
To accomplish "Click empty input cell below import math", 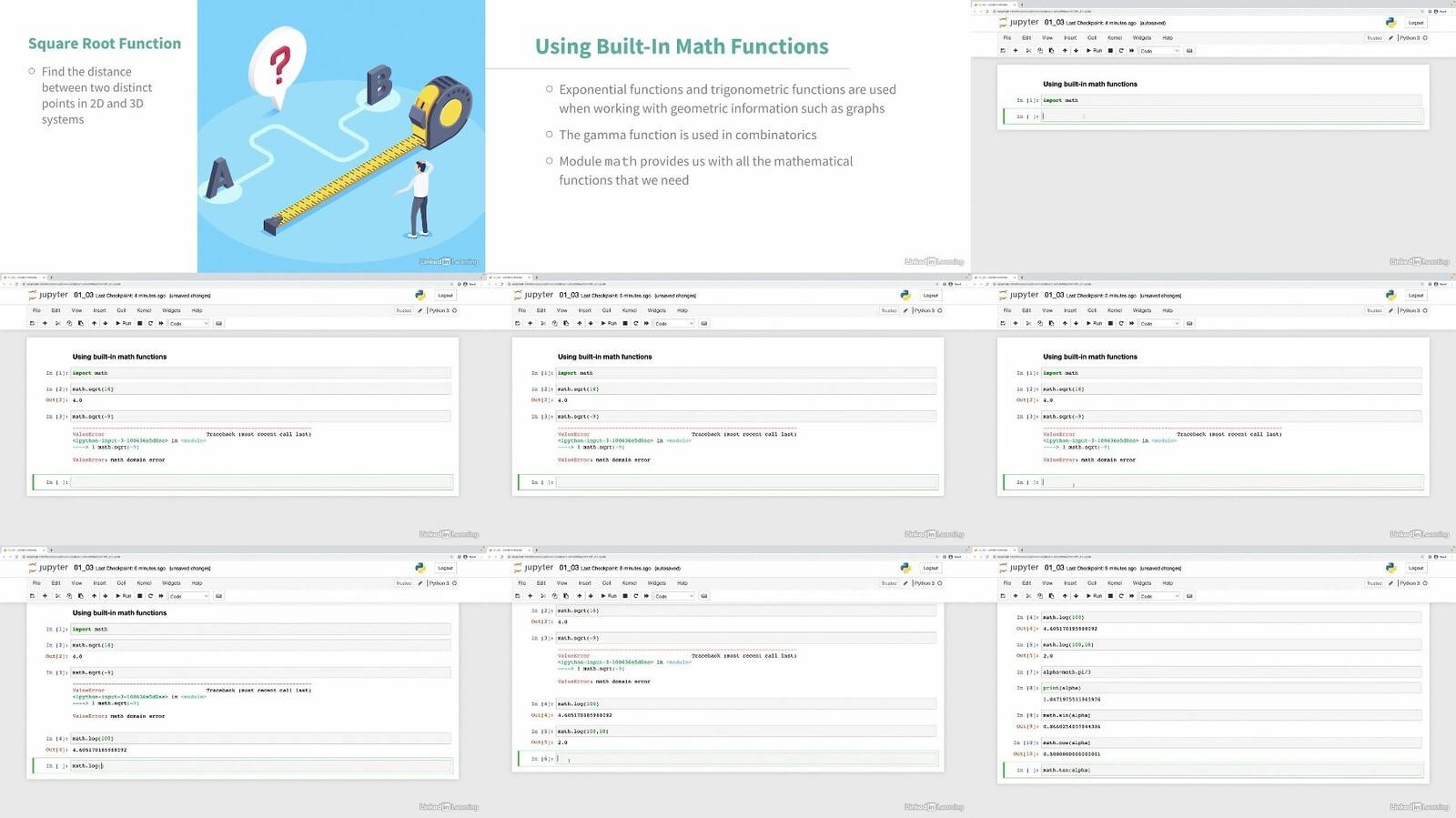I will coord(1230,116).
